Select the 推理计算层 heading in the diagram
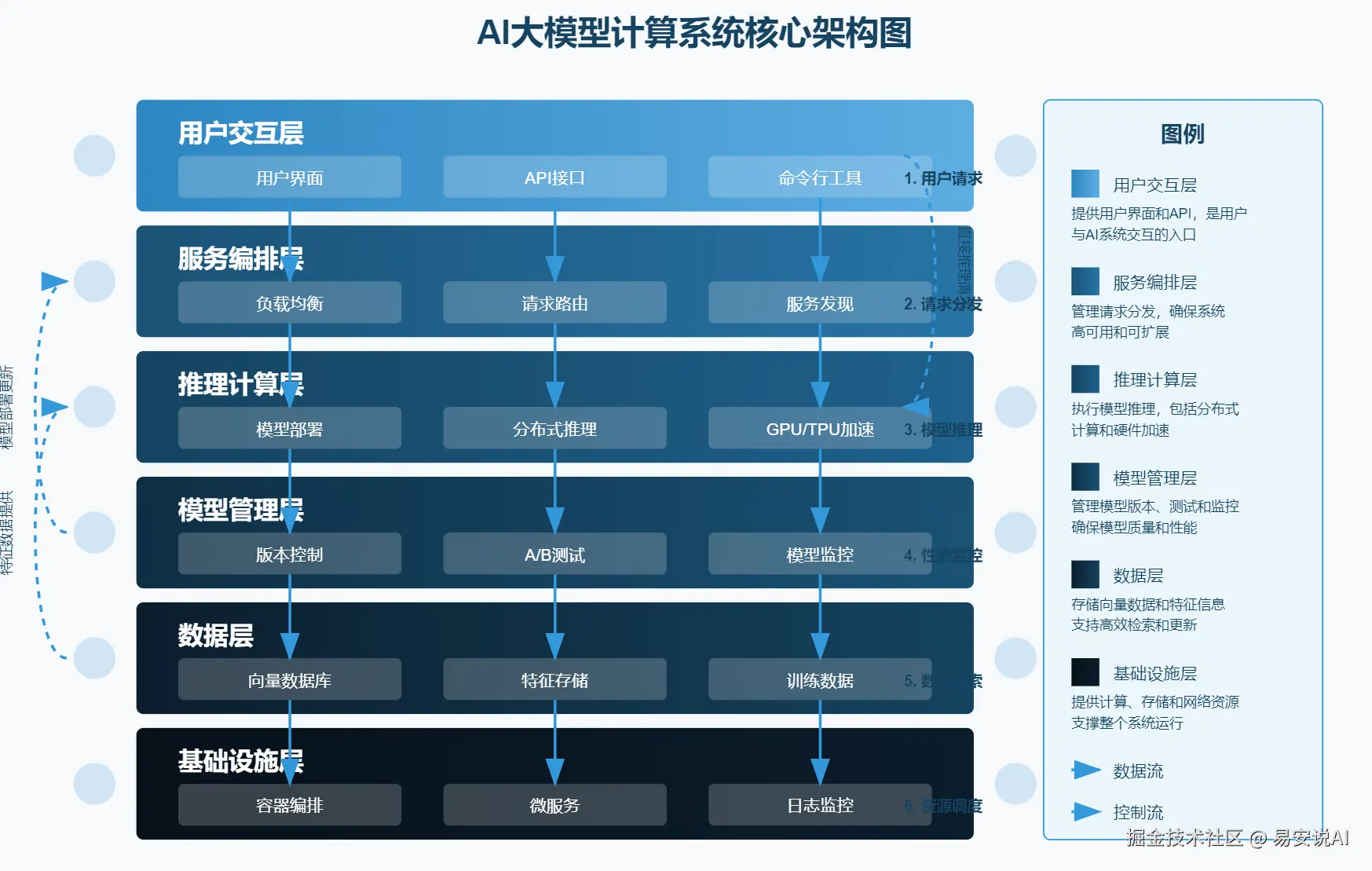The width and height of the screenshot is (1372, 871). point(241,384)
